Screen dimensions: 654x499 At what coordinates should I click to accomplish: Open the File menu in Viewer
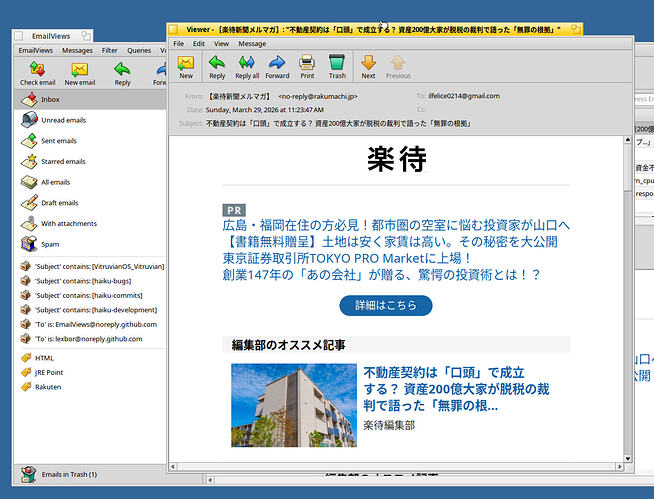(x=179, y=43)
